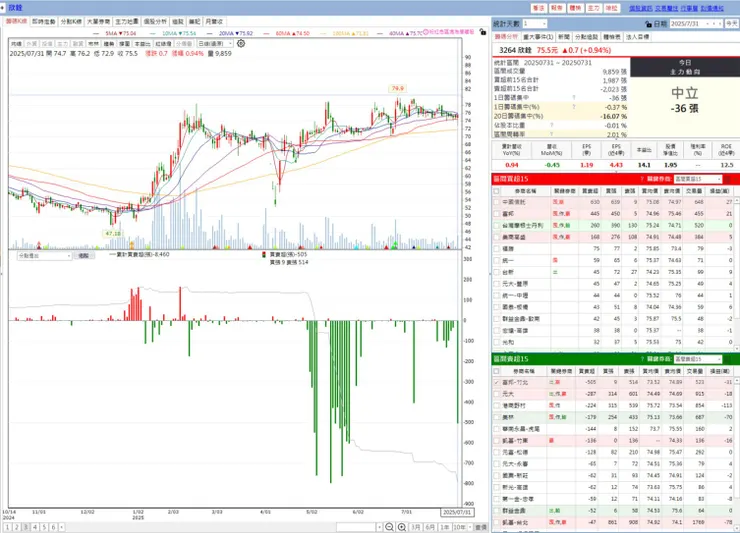Click help icon next to 1日籌碼集中
Screen dimensions: 740x533
(574, 98)
